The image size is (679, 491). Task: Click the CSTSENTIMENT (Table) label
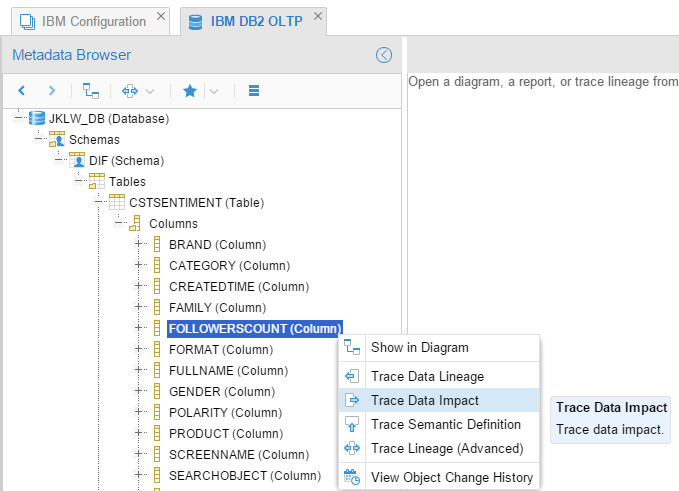[197, 203]
